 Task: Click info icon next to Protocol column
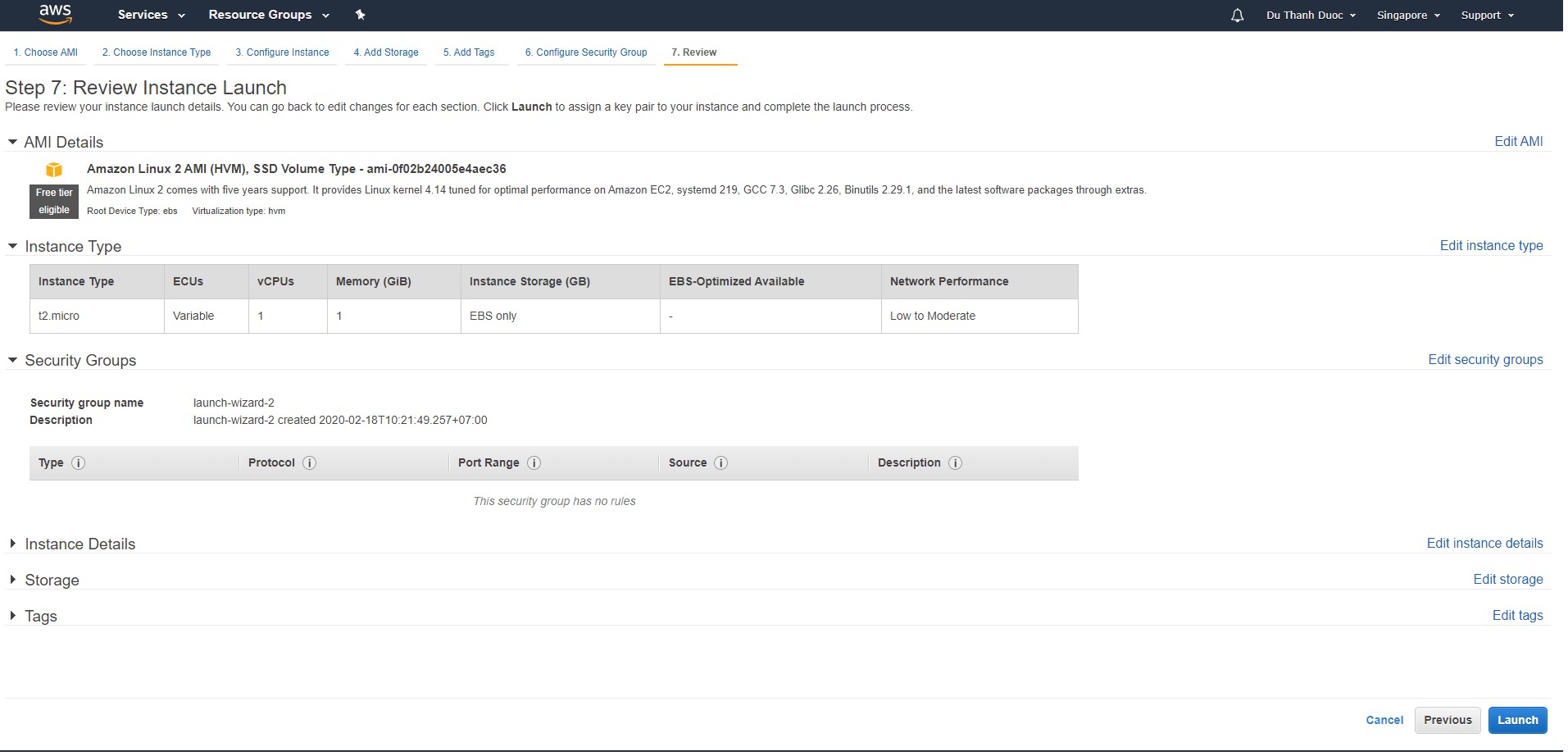point(310,463)
